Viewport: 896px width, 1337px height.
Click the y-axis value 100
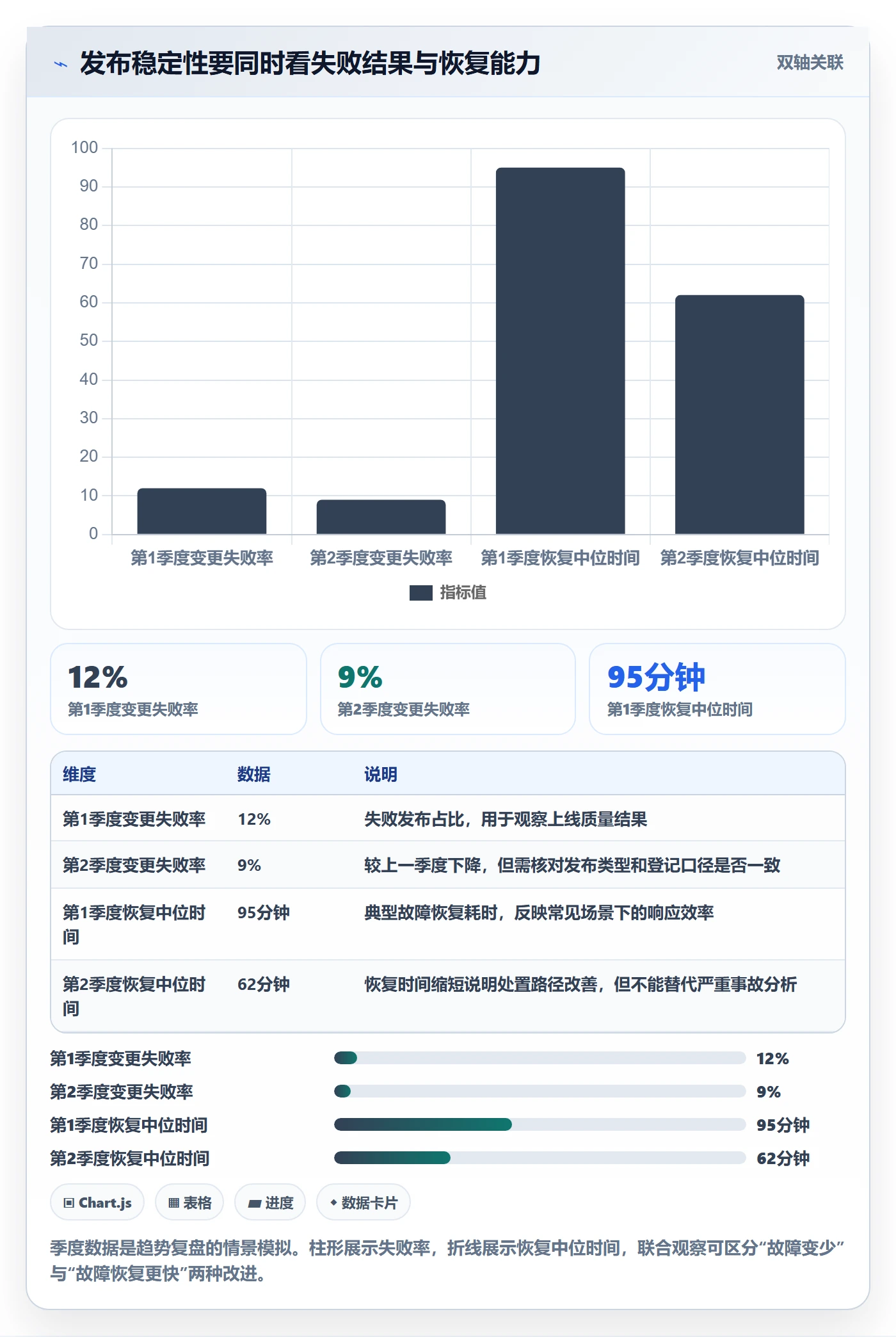tap(84, 148)
